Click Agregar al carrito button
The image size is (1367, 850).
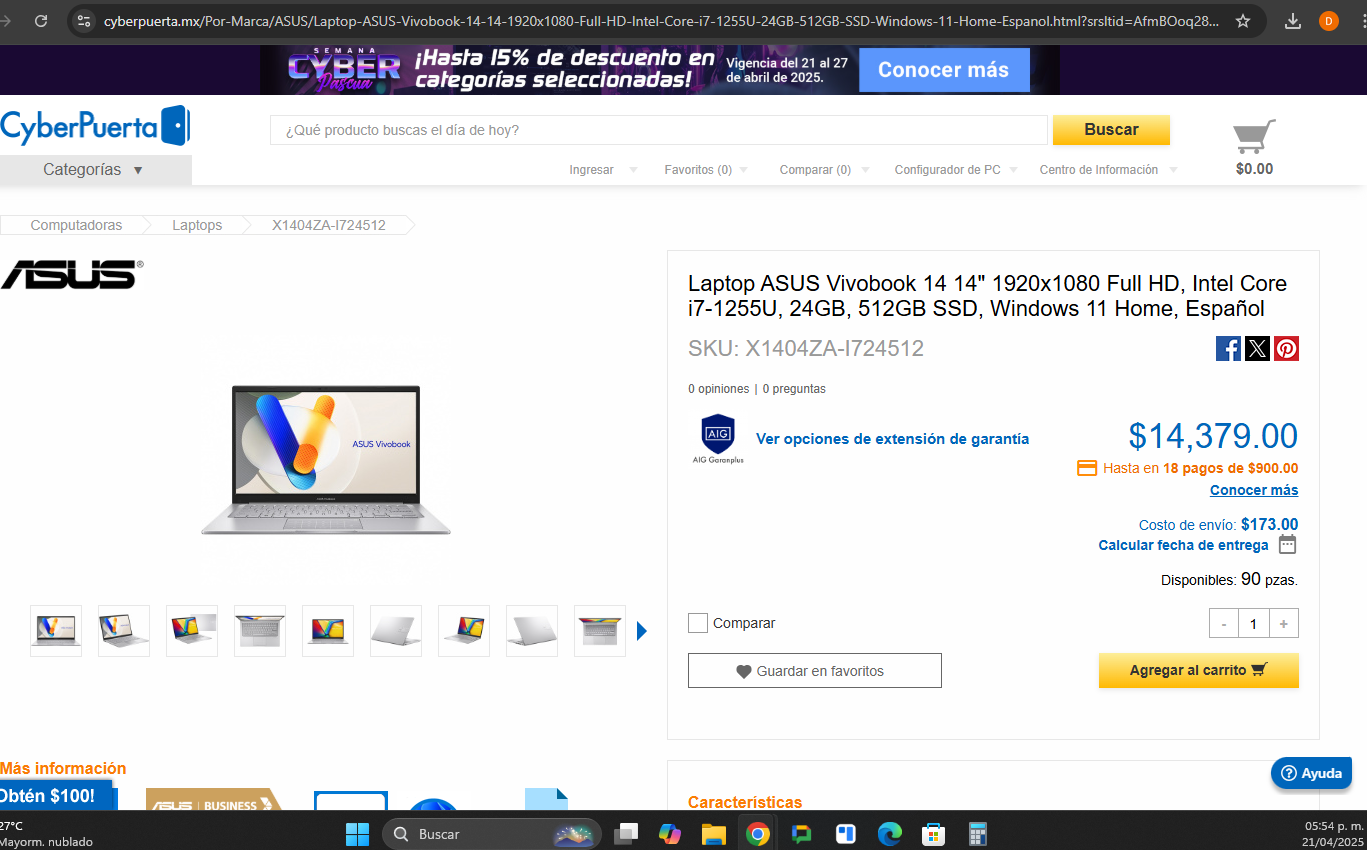(x=1198, y=671)
